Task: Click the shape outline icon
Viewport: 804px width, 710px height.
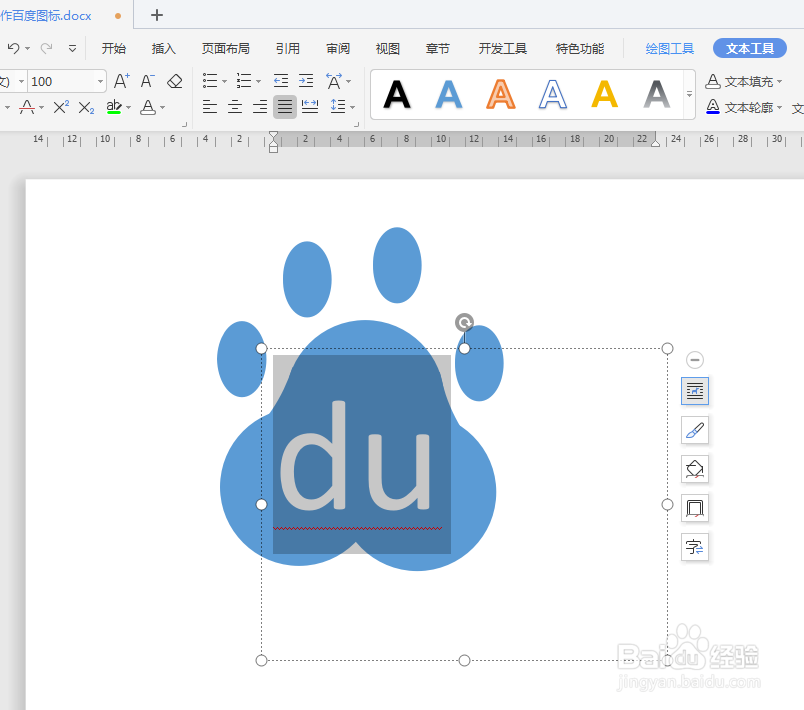Action: tap(695, 508)
